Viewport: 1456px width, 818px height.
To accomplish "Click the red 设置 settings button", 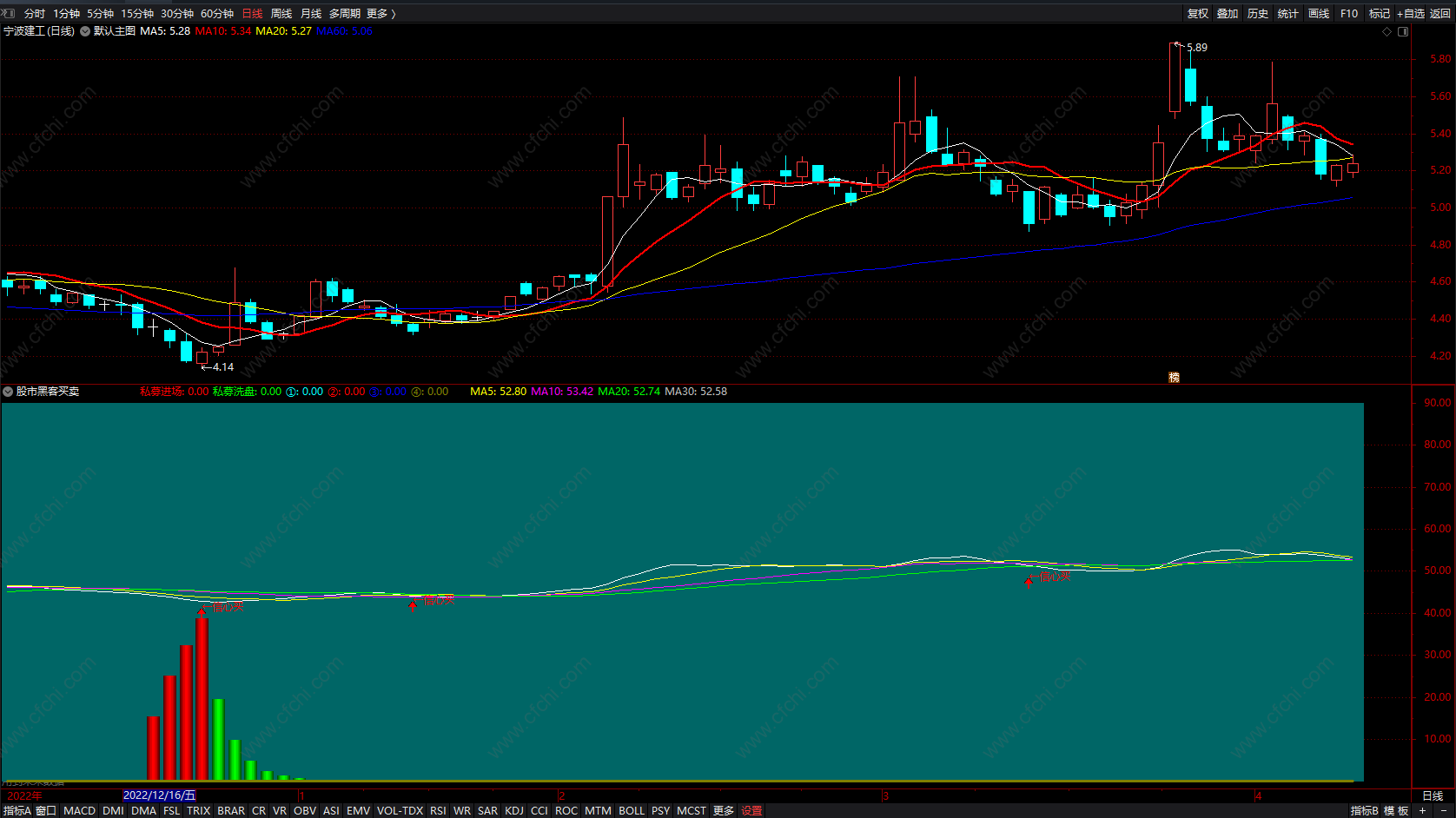I will tap(751, 810).
